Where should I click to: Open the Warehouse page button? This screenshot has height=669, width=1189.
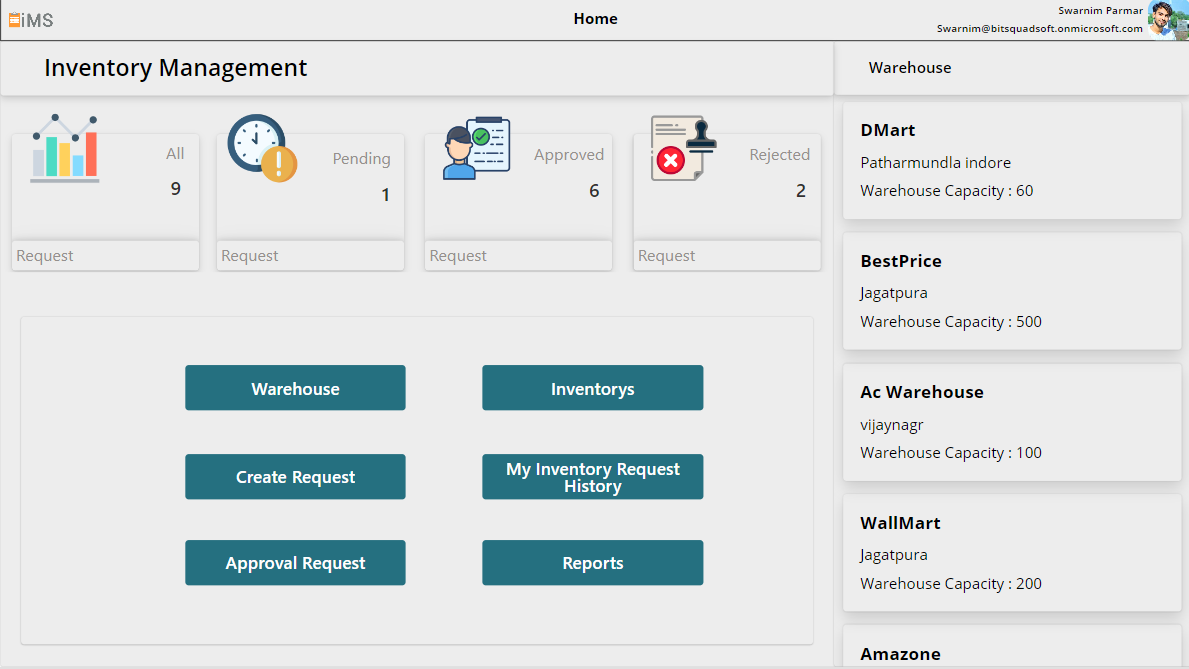pos(295,388)
